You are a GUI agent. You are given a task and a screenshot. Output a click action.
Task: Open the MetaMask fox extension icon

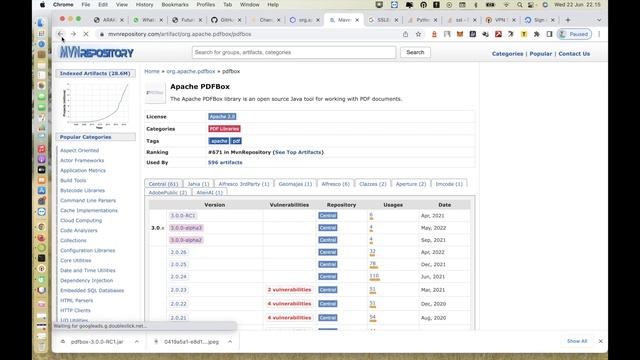click(460, 34)
